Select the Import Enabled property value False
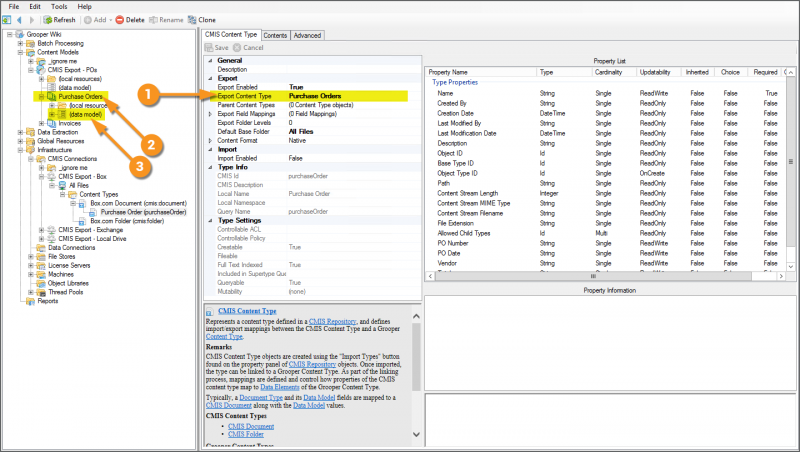 click(x=296, y=158)
